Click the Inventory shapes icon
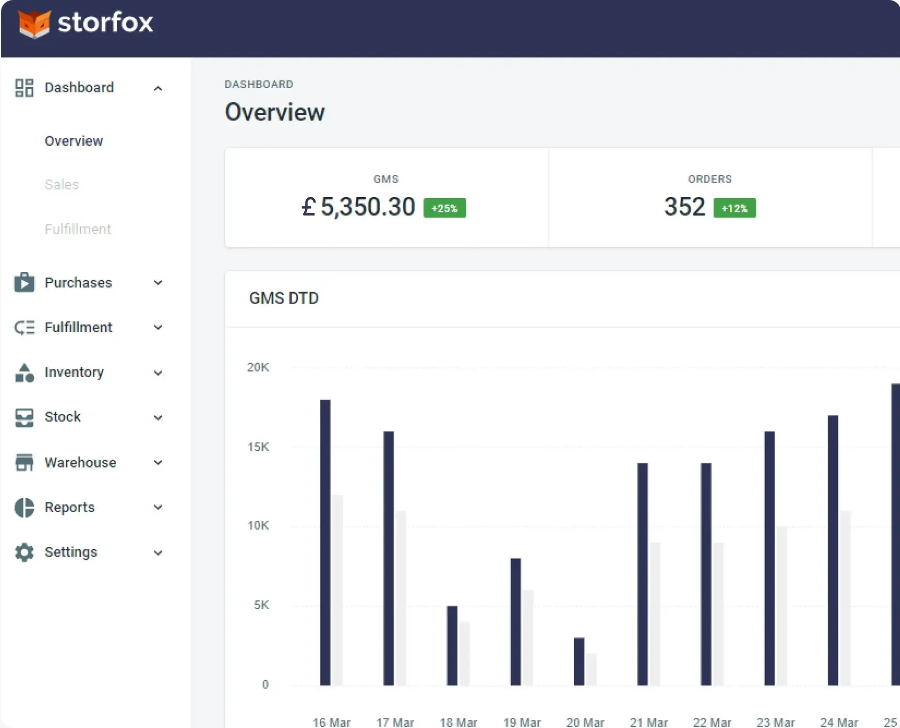Screen dimensions: 900x728 pyautogui.click(x=25, y=373)
